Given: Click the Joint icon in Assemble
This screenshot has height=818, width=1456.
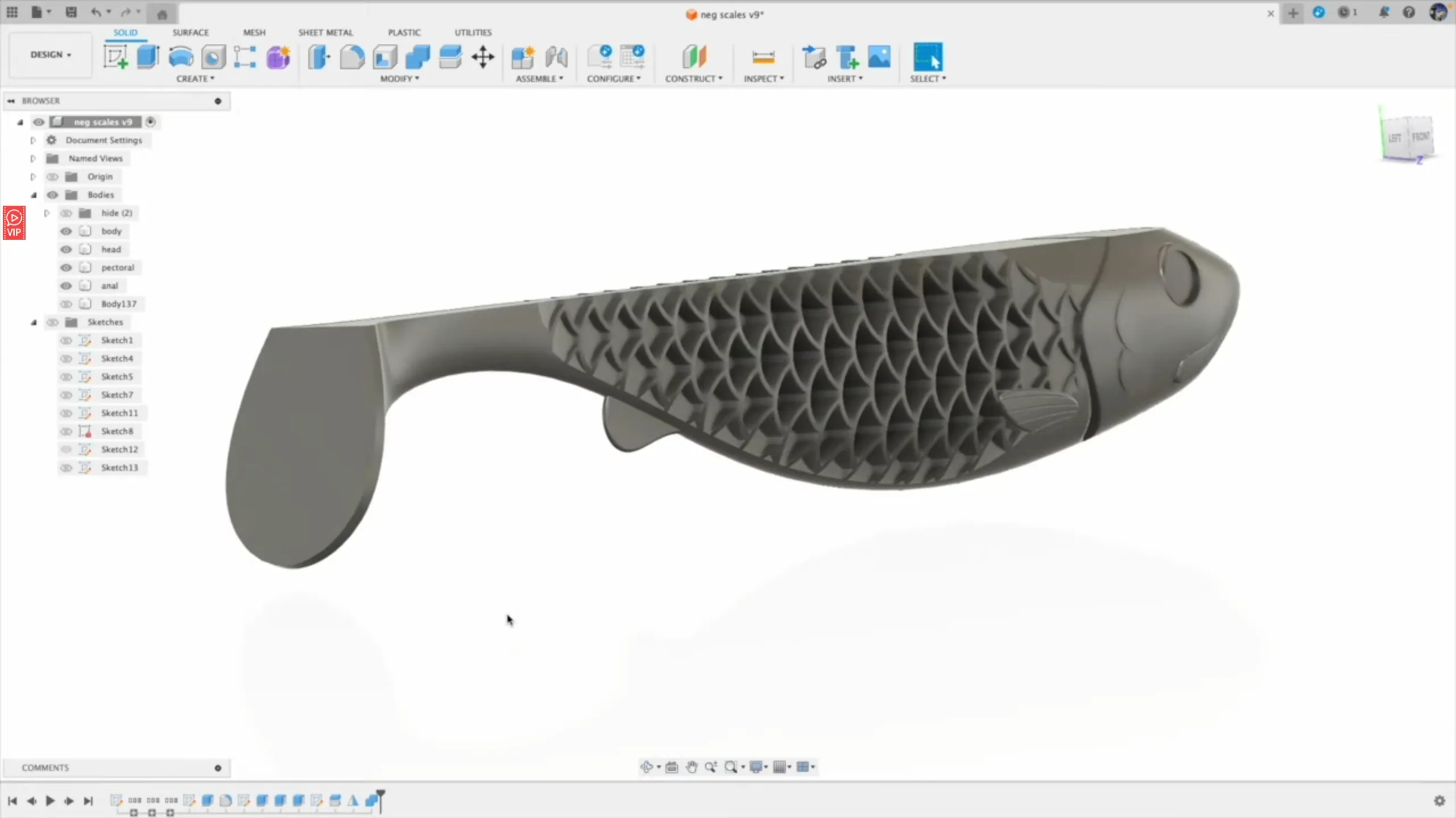Looking at the screenshot, I should pos(556,57).
